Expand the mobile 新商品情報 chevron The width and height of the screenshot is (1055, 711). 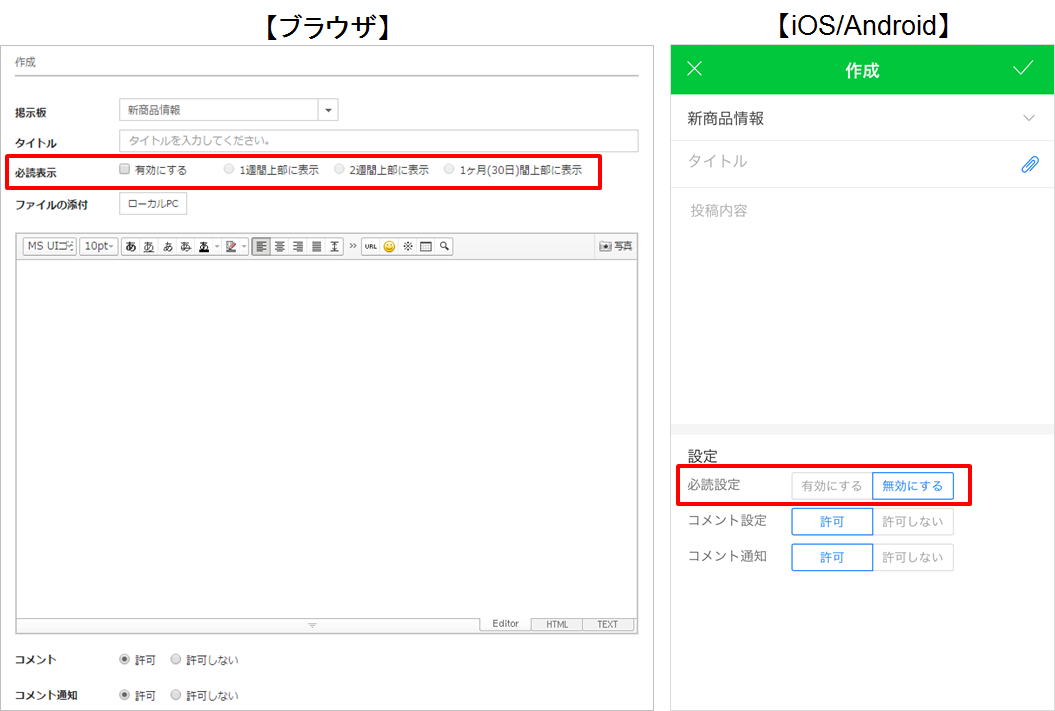pos(1029,118)
